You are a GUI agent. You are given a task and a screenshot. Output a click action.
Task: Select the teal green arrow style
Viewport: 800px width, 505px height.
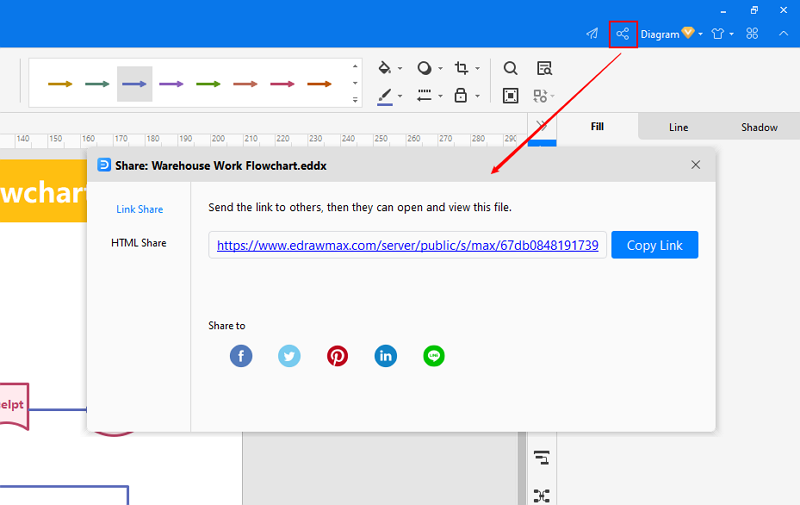coord(97,84)
